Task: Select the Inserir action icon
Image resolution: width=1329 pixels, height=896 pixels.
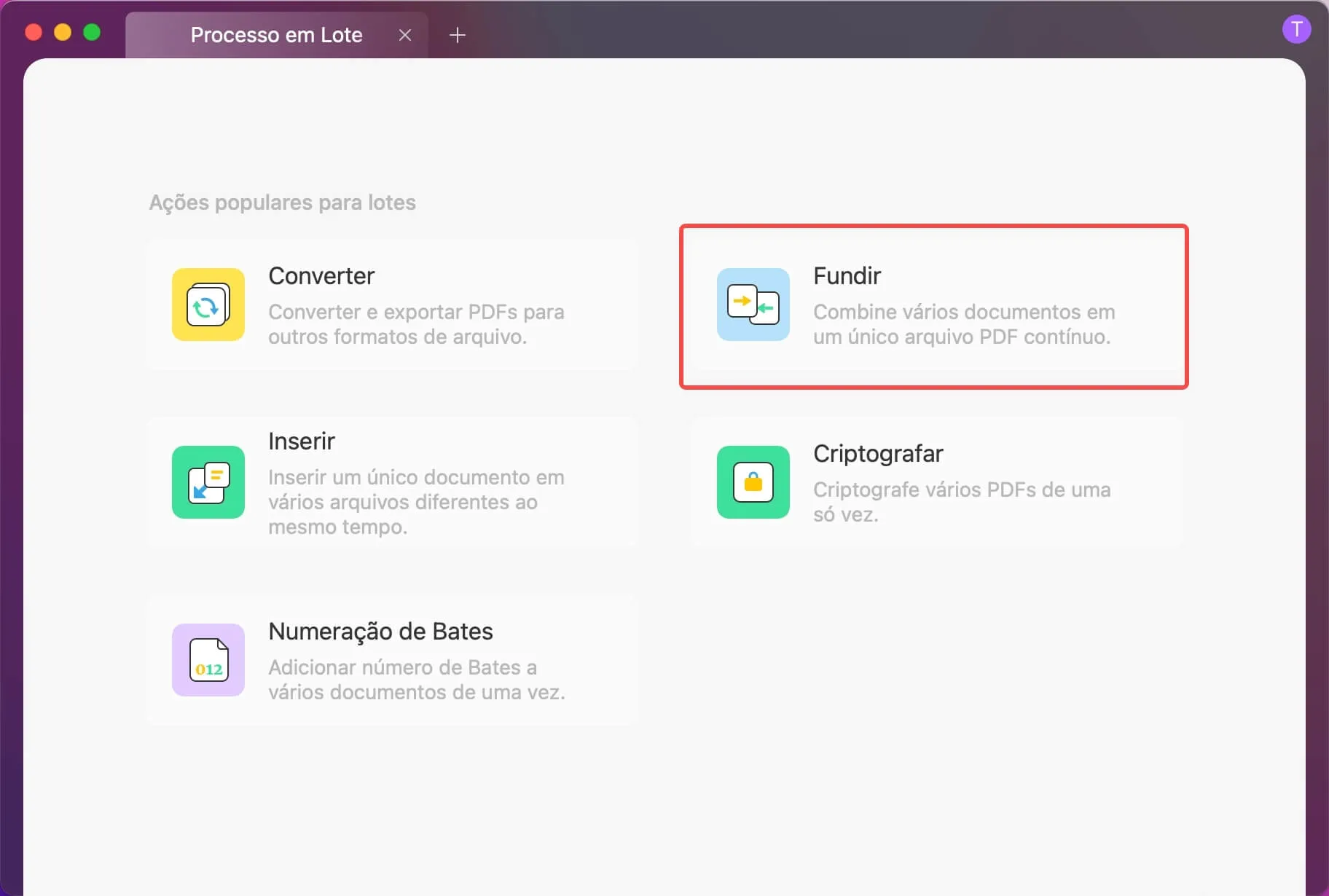Action: point(208,483)
